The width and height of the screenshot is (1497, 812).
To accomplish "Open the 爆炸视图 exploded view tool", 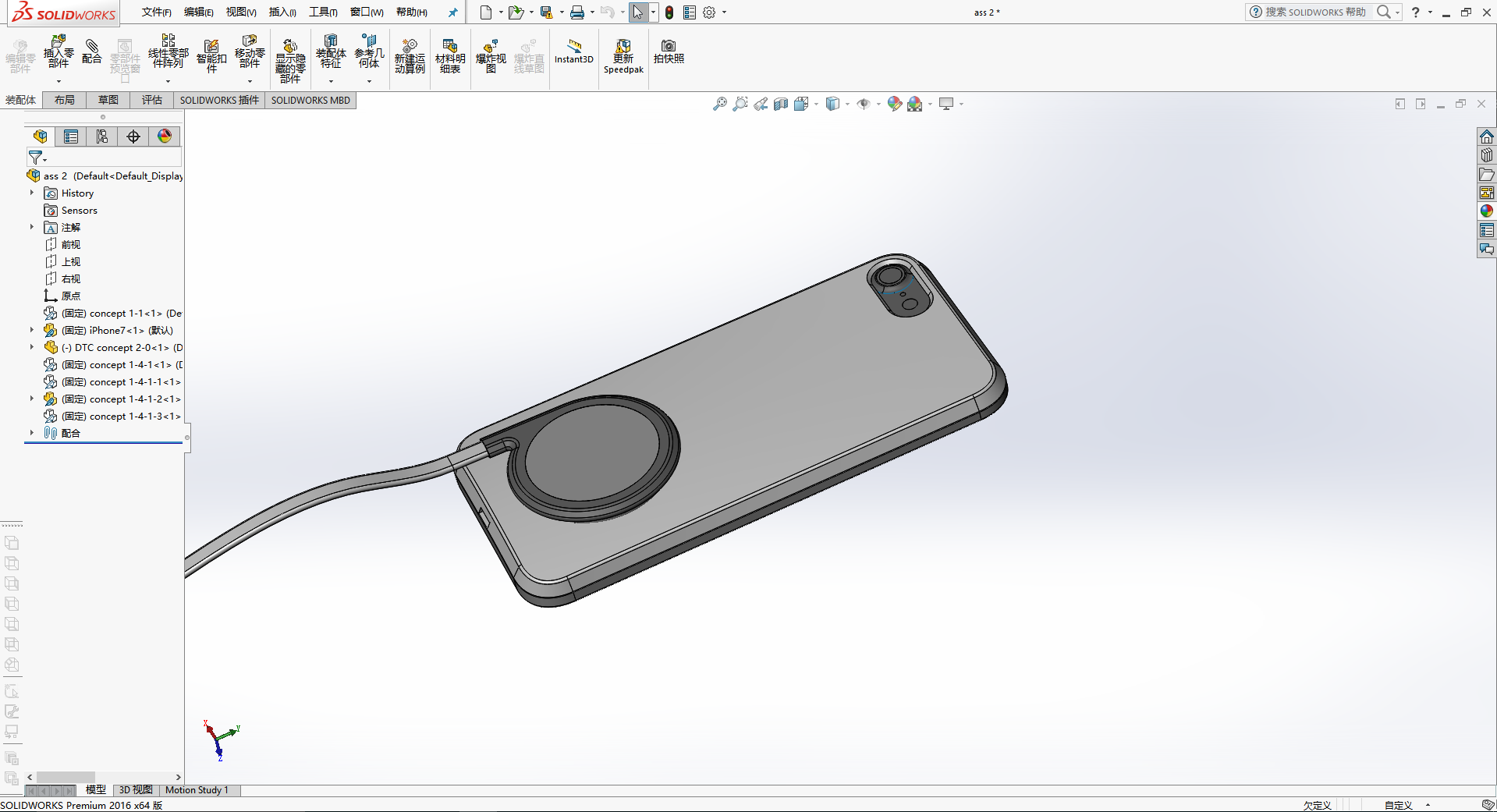I will [x=491, y=55].
